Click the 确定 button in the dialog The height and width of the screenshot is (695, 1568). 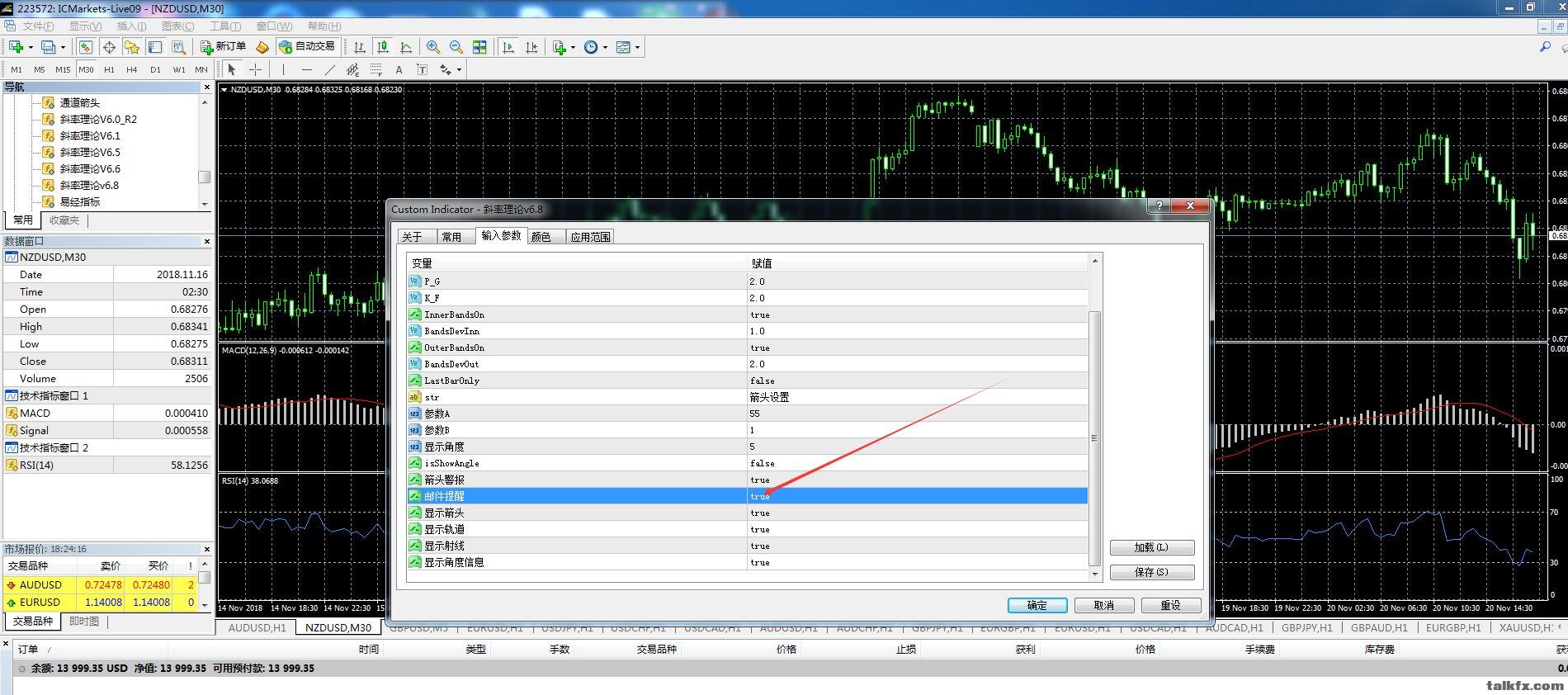[1037, 605]
